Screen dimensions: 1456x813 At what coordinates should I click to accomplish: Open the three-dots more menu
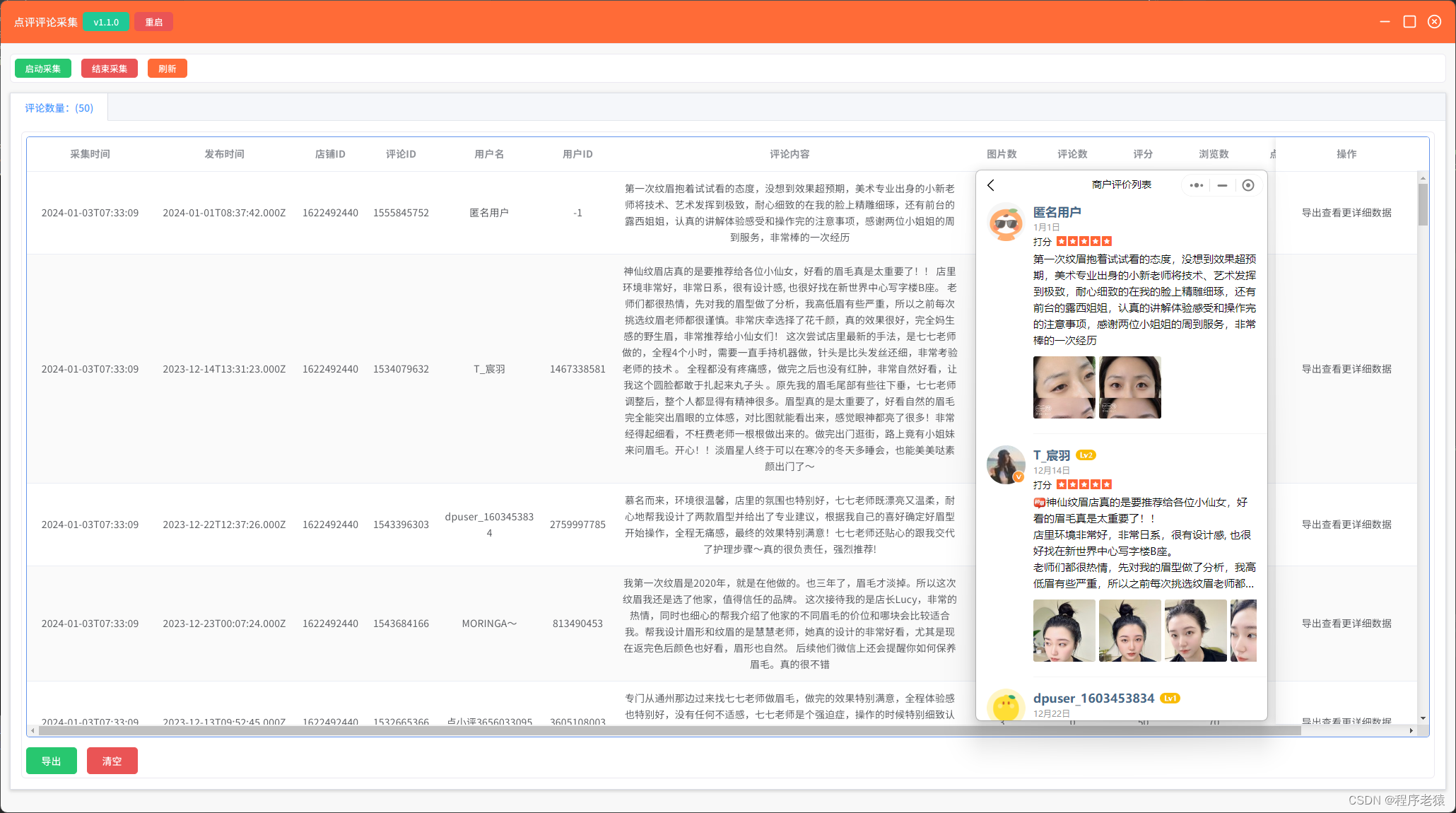coord(1196,185)
